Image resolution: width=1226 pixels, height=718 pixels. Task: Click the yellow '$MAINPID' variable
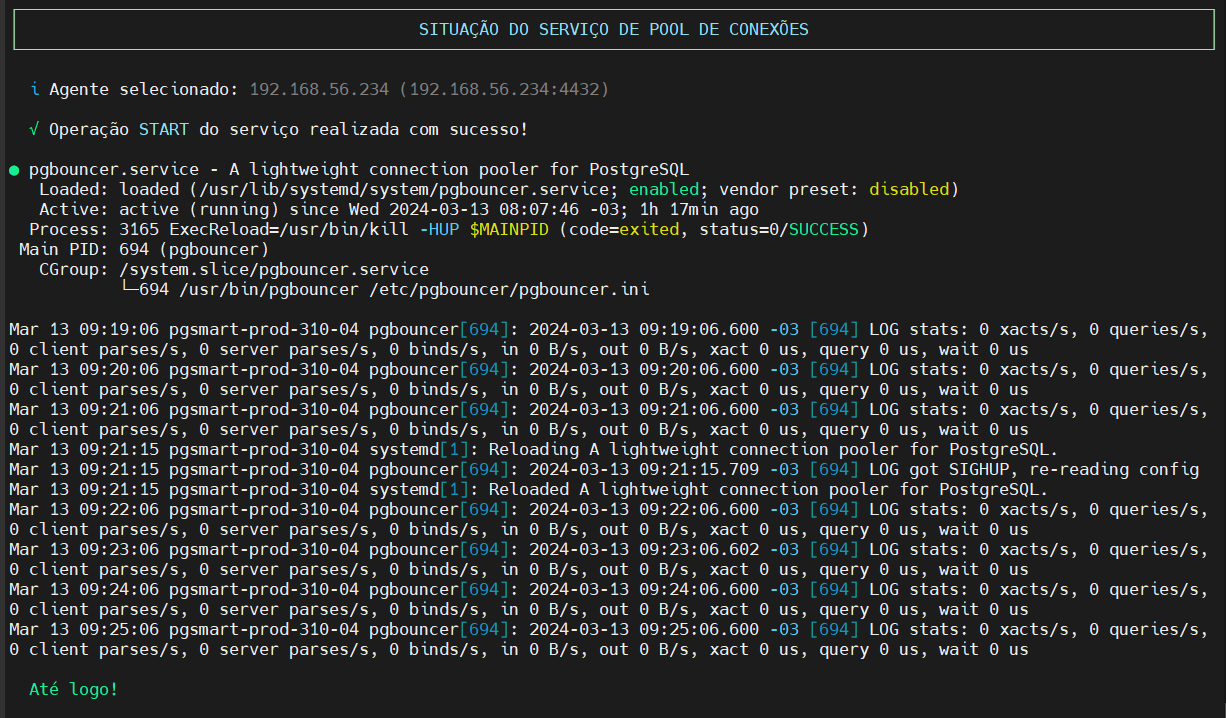[x=509, y=230]
